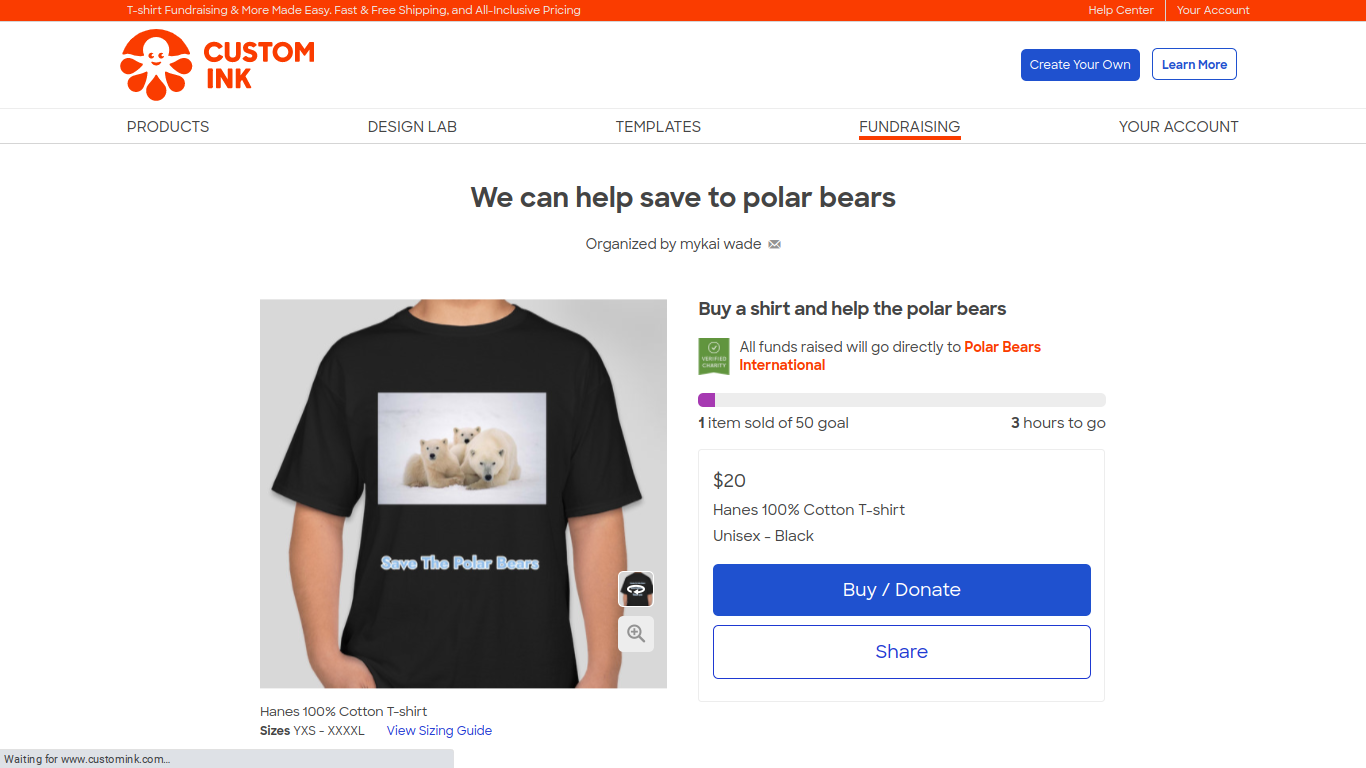Open the View Sizing Guide link
The height and width of the screenshot is (768, 1366).
click(439, 731)
